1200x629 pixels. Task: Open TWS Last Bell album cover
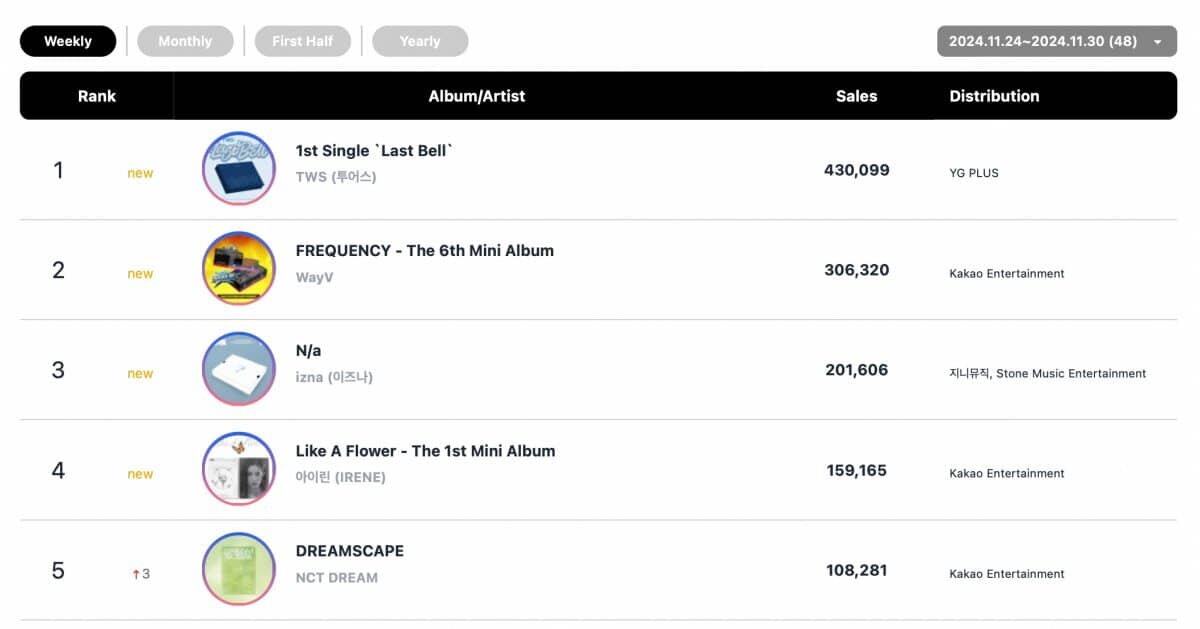click(x=238, y=169)
